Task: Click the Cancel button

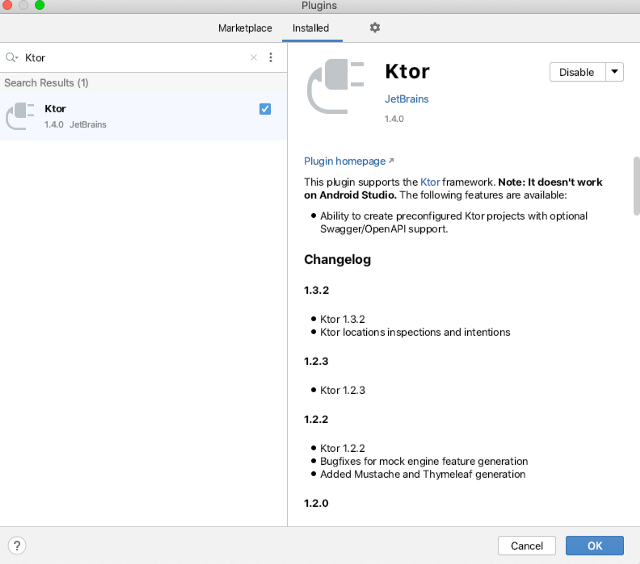Action: (x=527, y=546)
